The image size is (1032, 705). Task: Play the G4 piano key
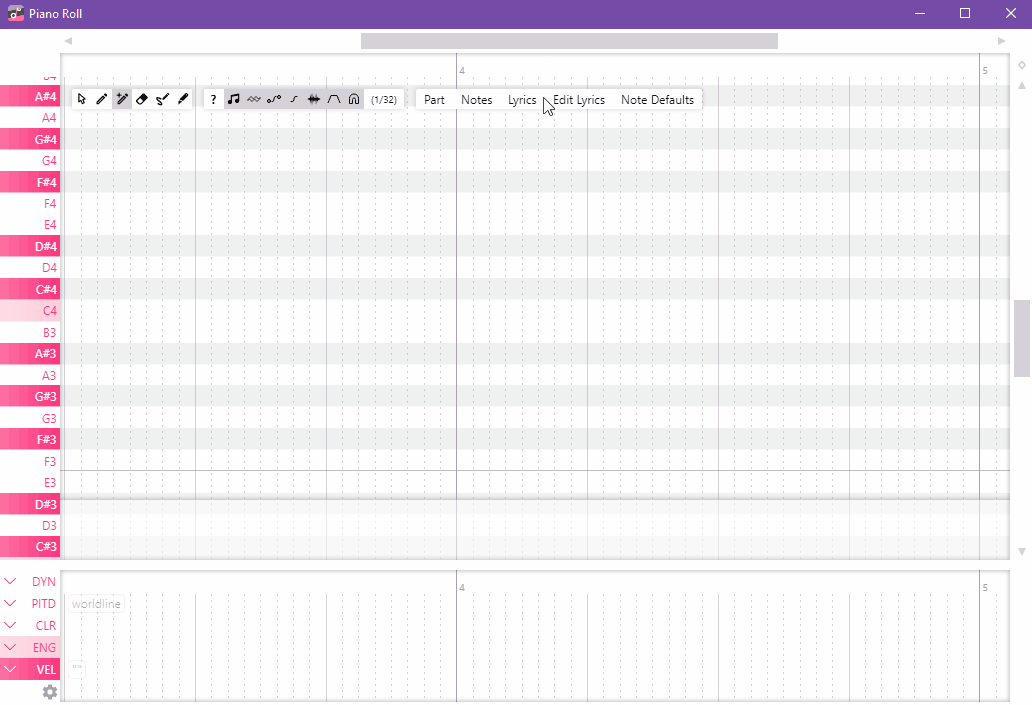coord(30,161)
